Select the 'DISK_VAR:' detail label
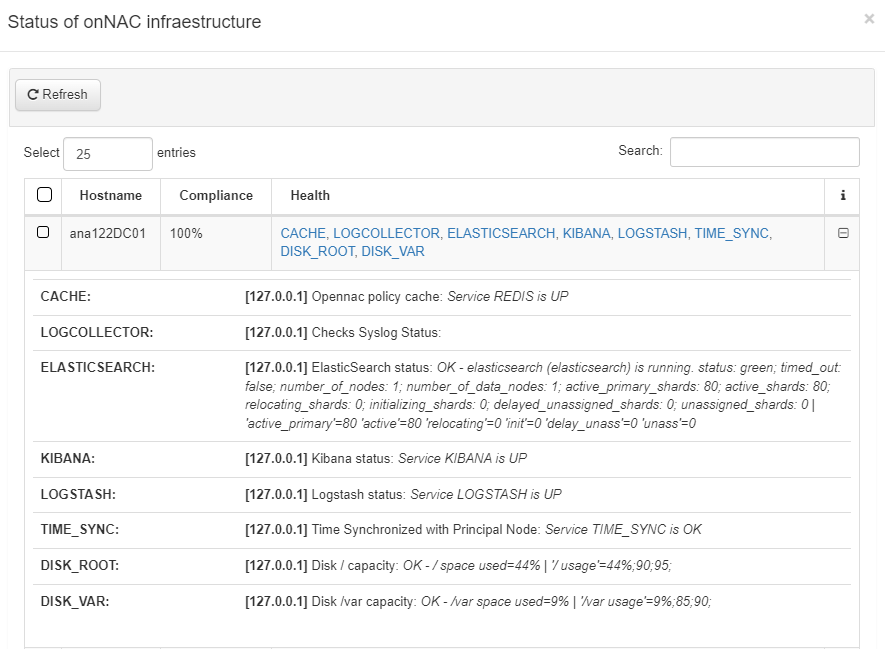This screenshot has width=885, height=649. click(75, 602)
